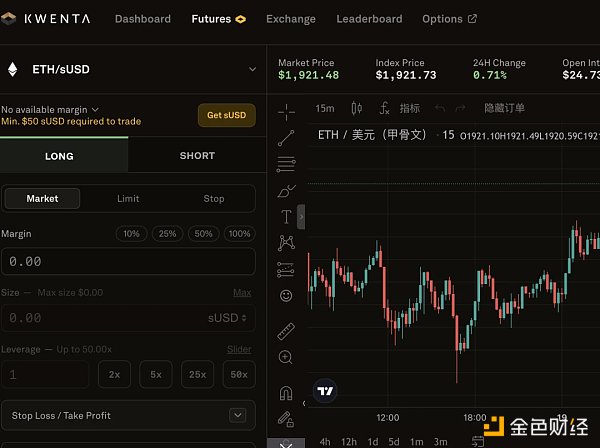Image resolution: width=600 pixels, height=448 pixels.
Task: Click the Get sUSD button
Action: pyautogui.click(x=226, y=115)
